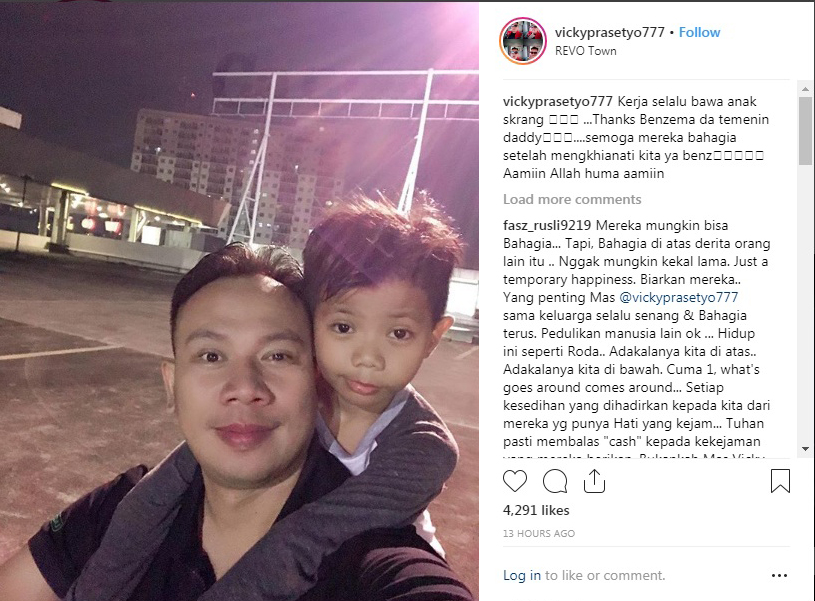
Task: Save the post with the bookmark icon
Action: point(780,481)
